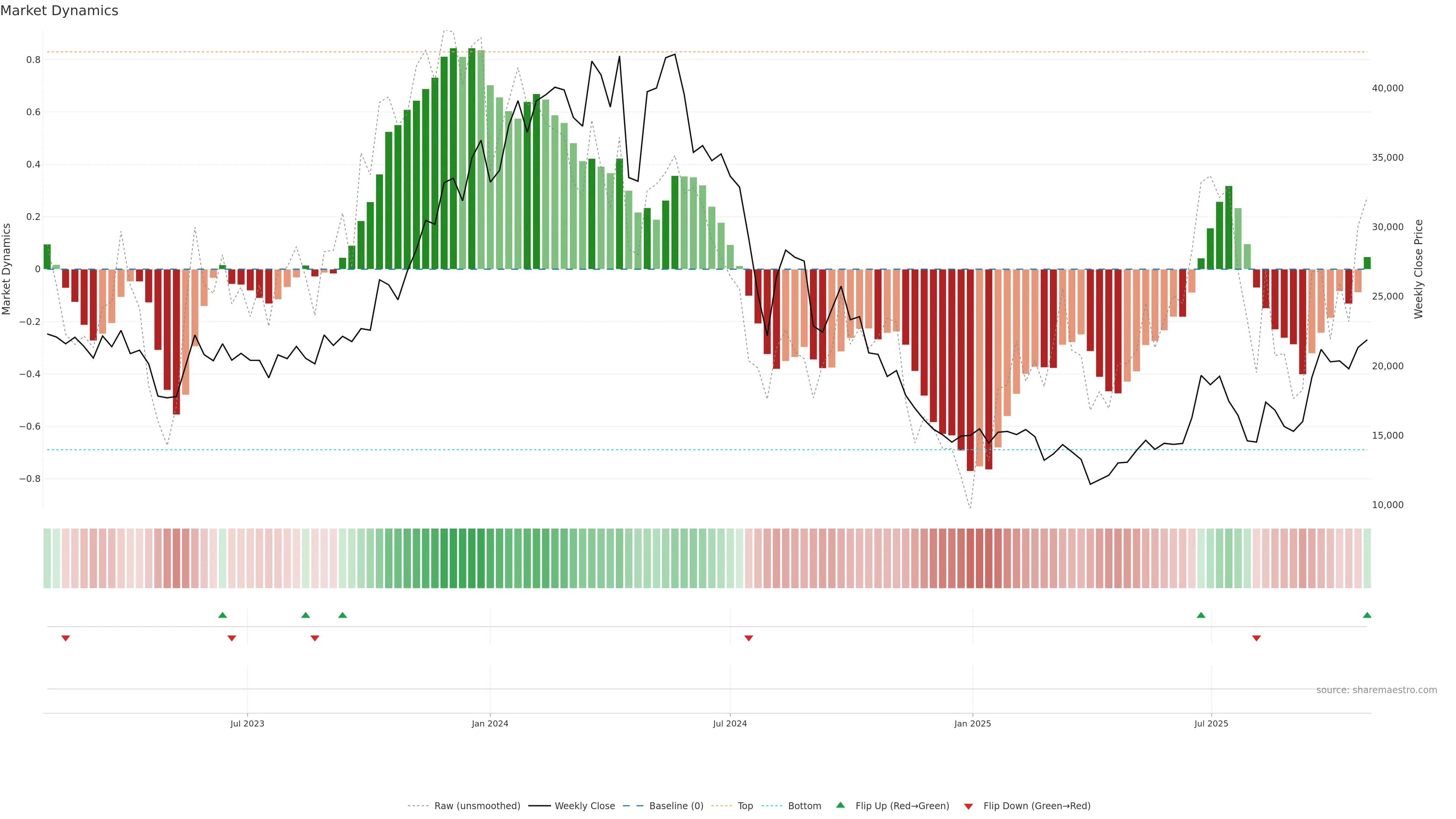
Task: Click the Jul 2025 x-axis label
Action: point(1211,723)
